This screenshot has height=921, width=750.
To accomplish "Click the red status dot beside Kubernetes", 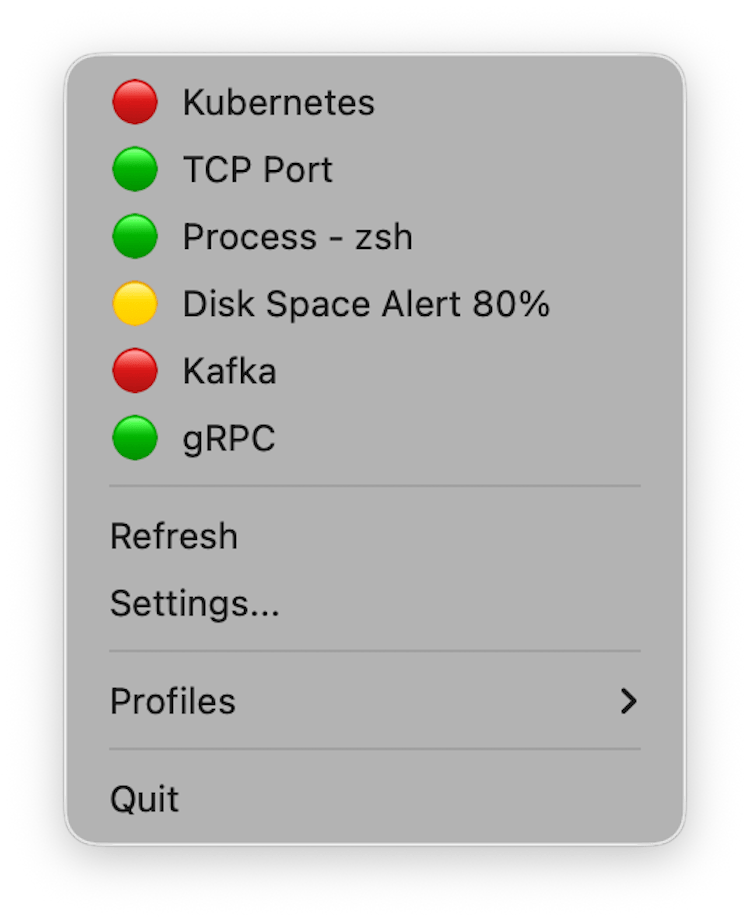I will pos(134,103).
